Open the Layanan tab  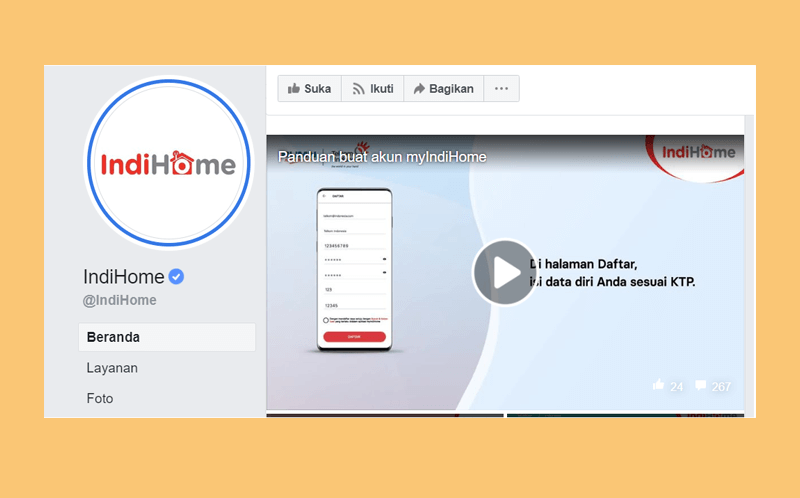point(112,368)
